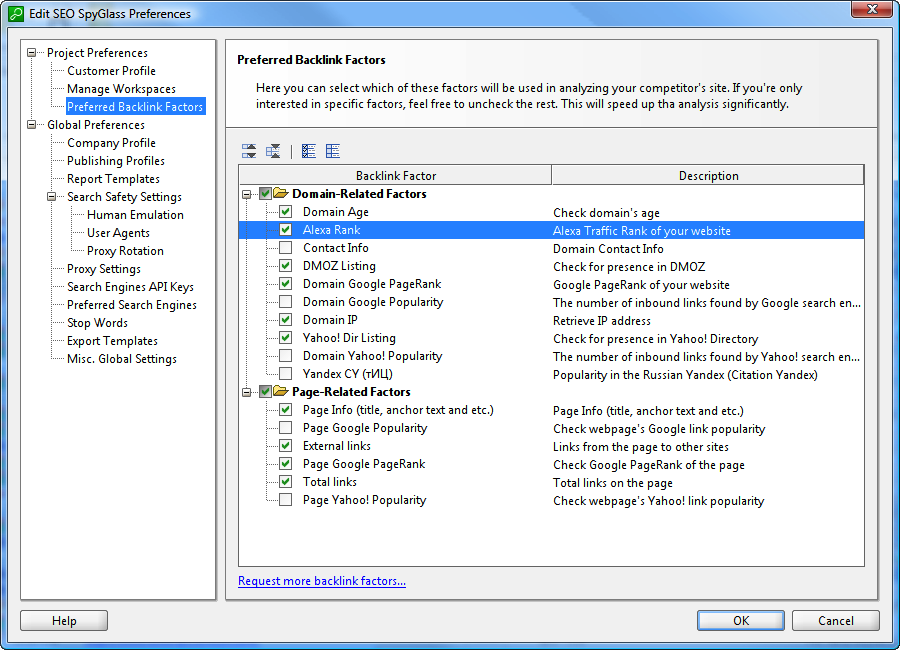Uncheck the External links checkbox
This screenshot has width=900, height=650.
(x=285, y=446)
